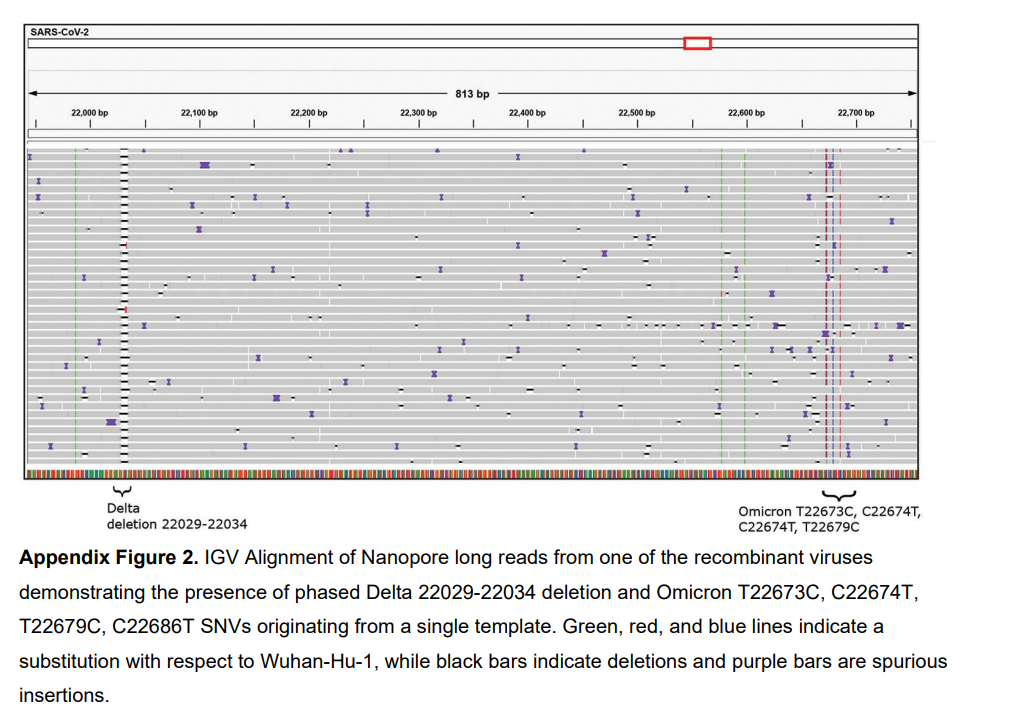This screenshot has height=718, width=1015.
Task: Click the tick mark below 22,500 bp
Action: tap(637, 123)
